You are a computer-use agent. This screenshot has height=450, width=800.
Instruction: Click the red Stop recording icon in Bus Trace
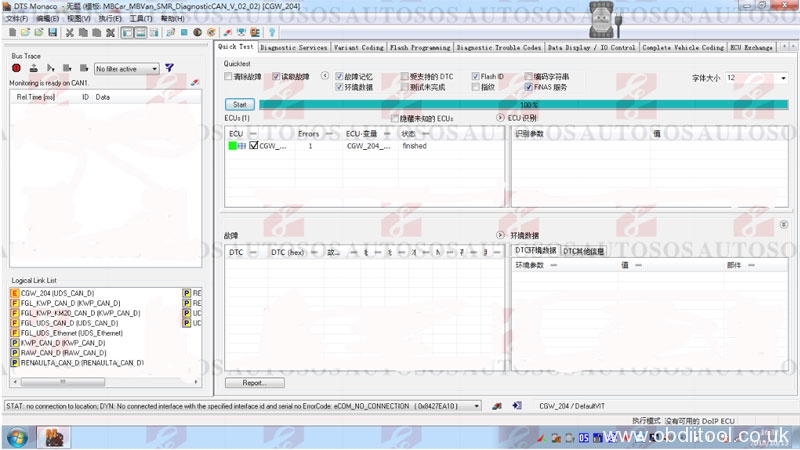click(x=16, y=68)
